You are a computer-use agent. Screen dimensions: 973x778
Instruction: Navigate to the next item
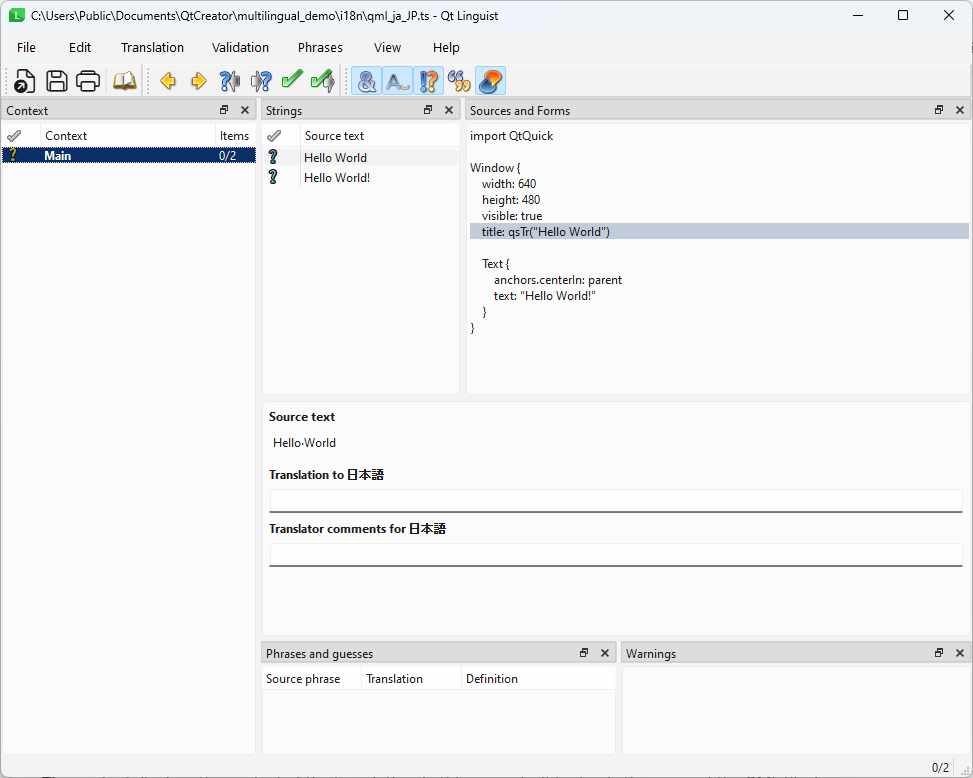coord(198,81)
